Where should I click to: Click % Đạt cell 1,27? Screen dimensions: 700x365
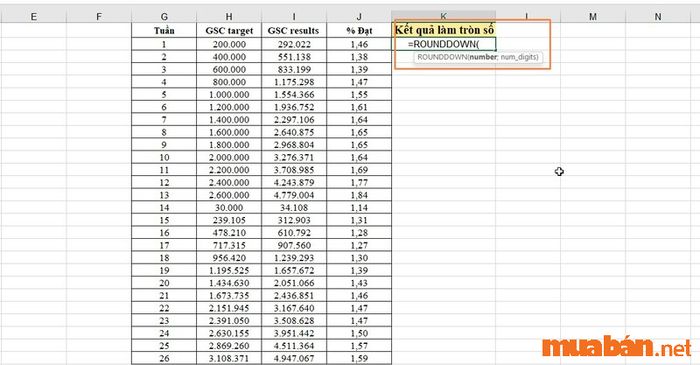click(359, 245)
